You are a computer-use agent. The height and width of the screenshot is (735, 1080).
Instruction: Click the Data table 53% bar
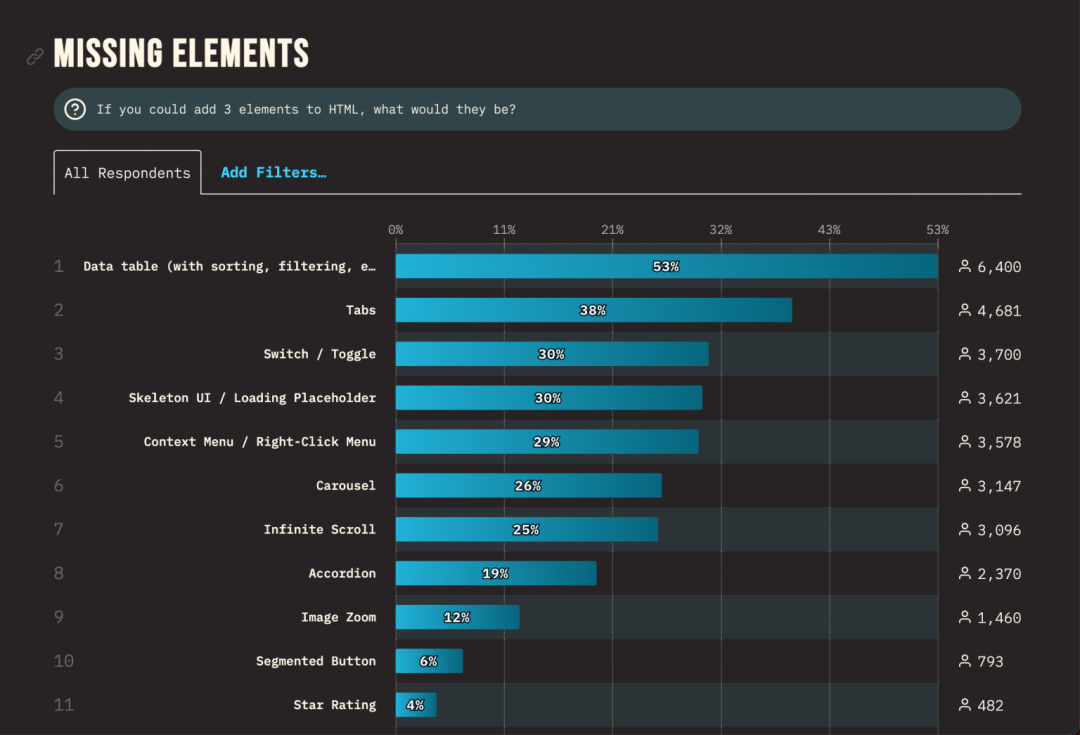[x=666, y=266]
